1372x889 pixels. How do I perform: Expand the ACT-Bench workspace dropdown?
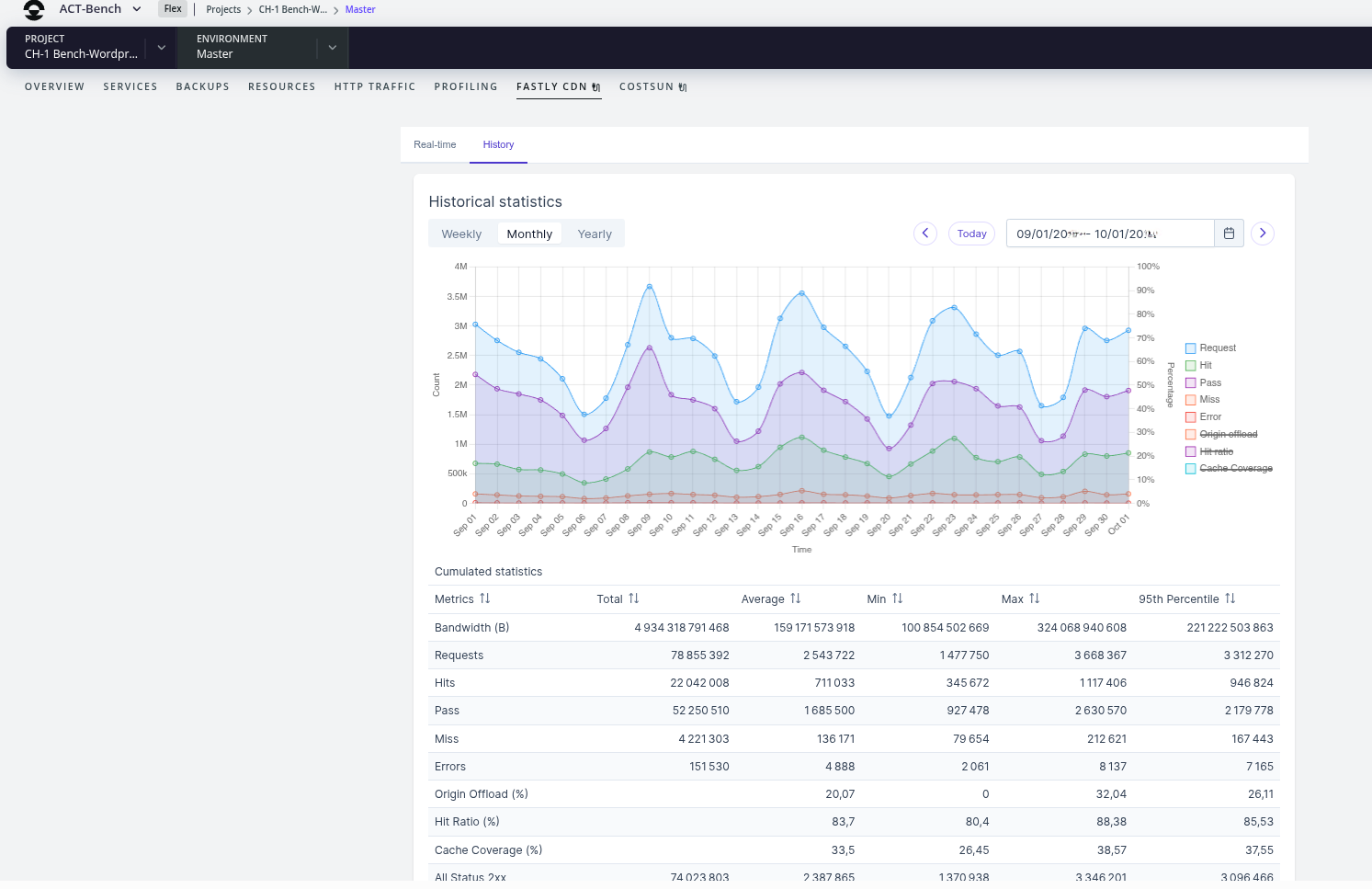click(x=137, y=9)
